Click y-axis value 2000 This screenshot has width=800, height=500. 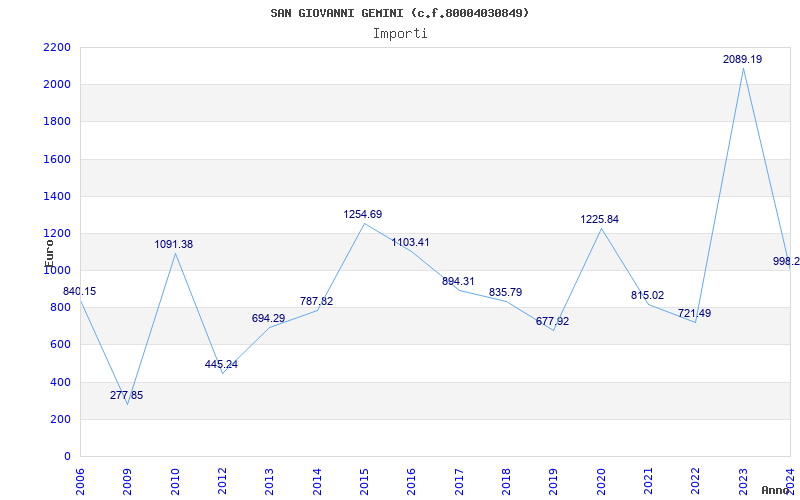57,85
